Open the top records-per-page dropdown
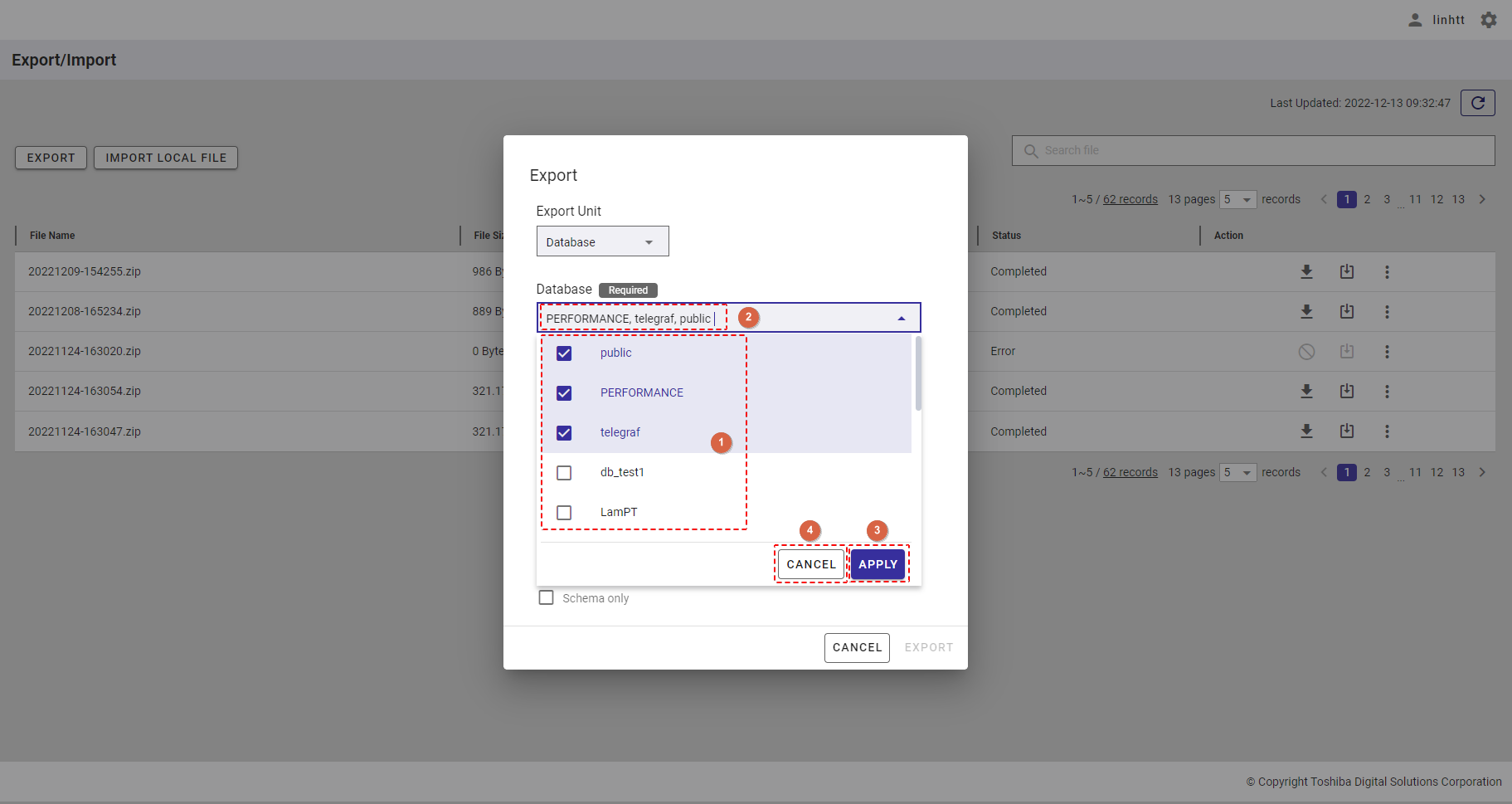1512x804 pixels. pos(1237,199)
